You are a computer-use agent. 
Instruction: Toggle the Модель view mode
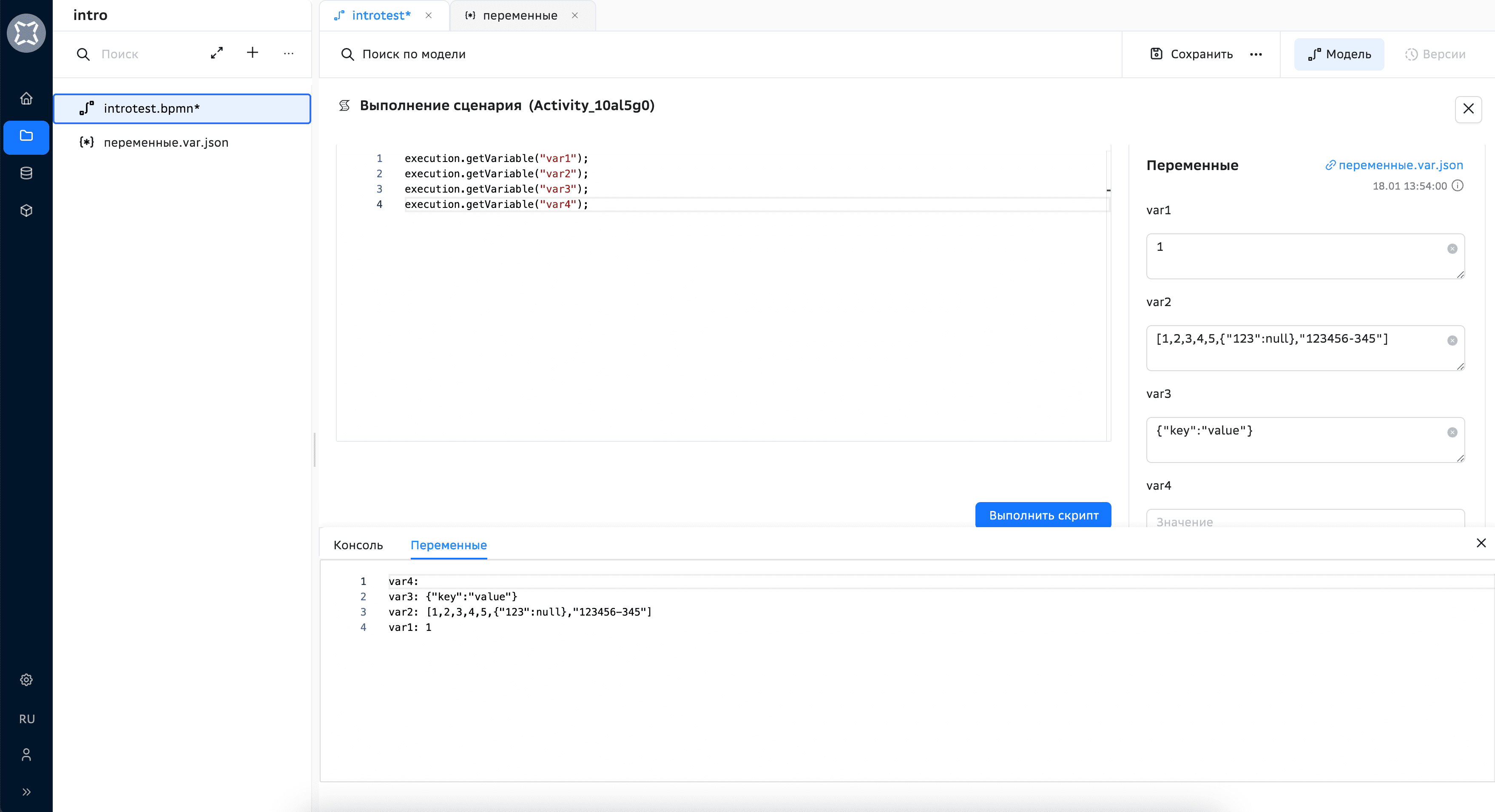[x=1338, y=54]
